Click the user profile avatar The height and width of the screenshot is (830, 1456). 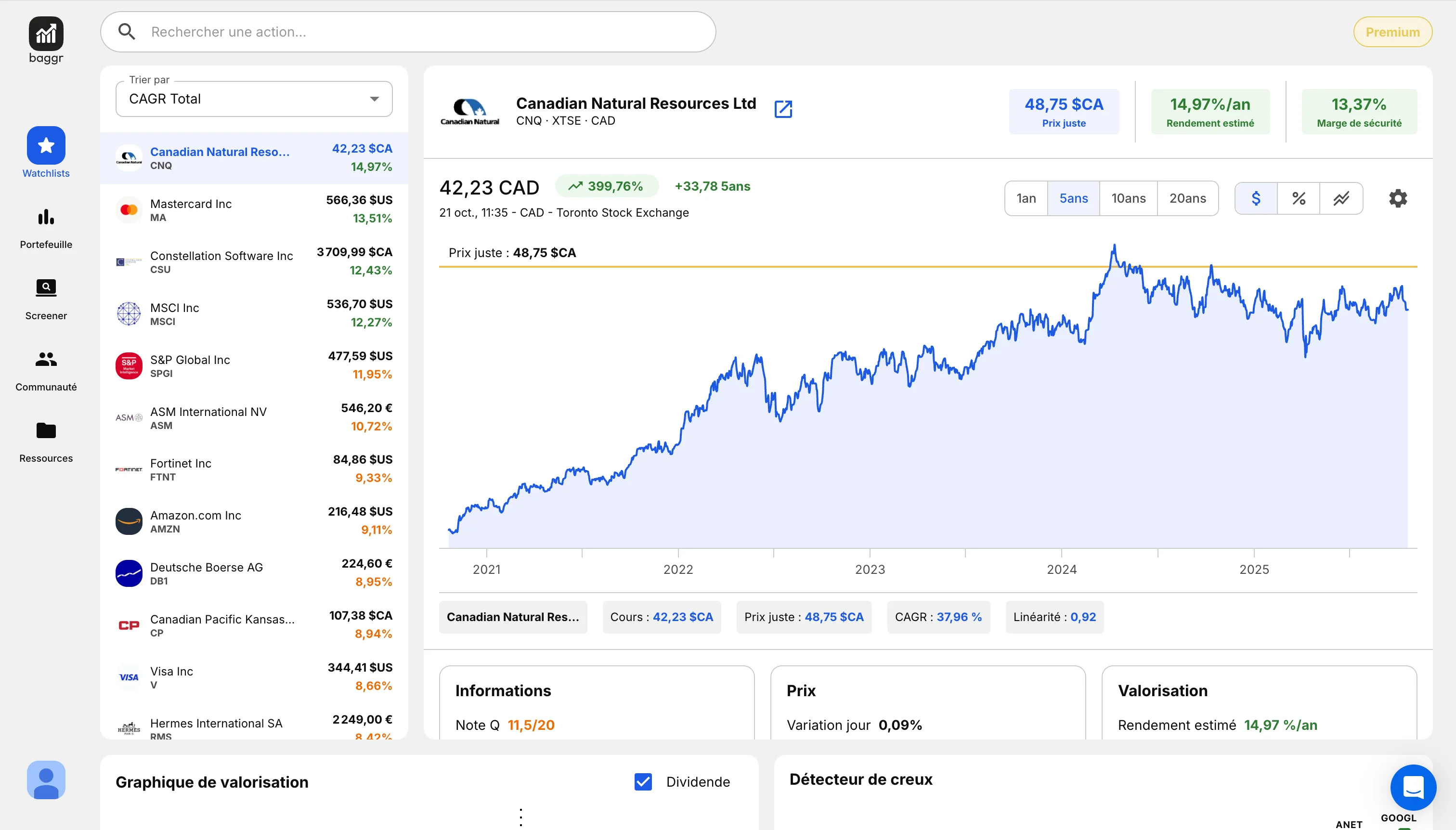pos(46,780)
